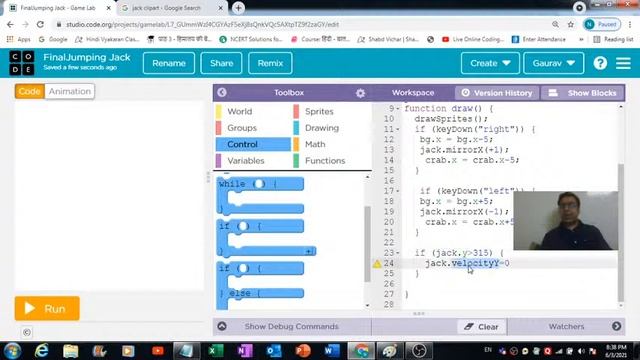Collapse the fold arrow on line 17
The image size is (640, 360).
pos(398,191)
